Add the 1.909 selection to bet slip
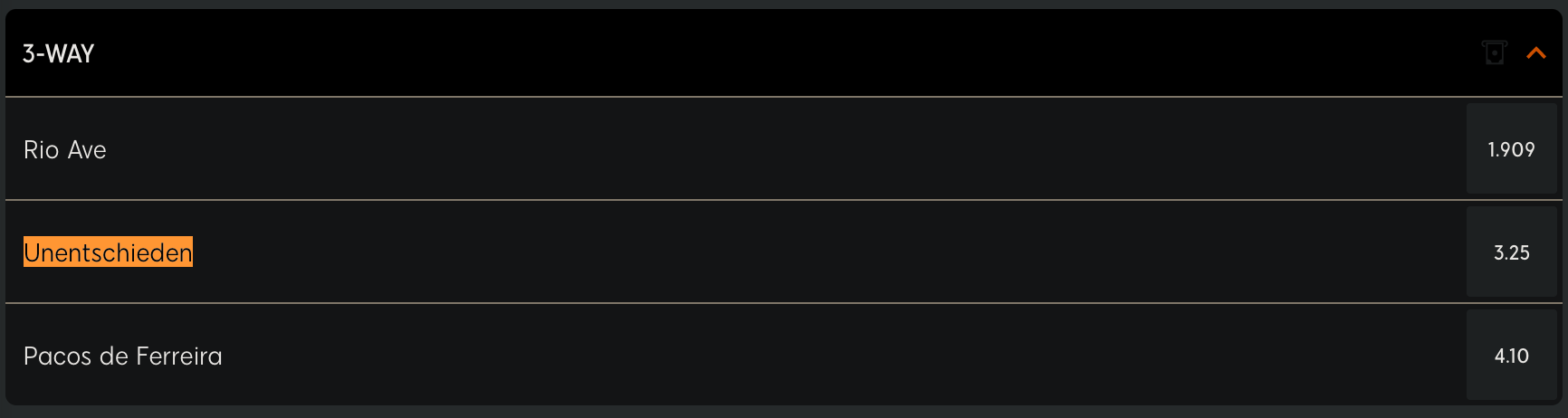Image resolution: width=1568 pixels, height=418 pixels. pos(1512,148)
